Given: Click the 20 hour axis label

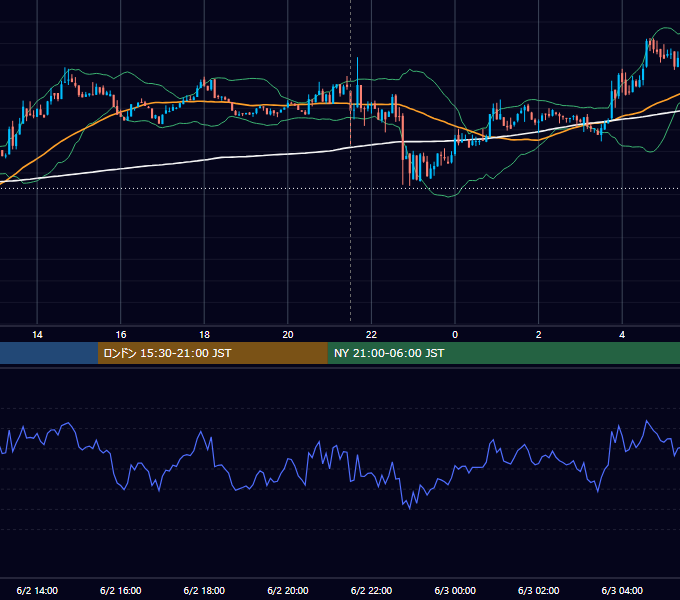Looking at the screenshot, I should pos(288,335).
